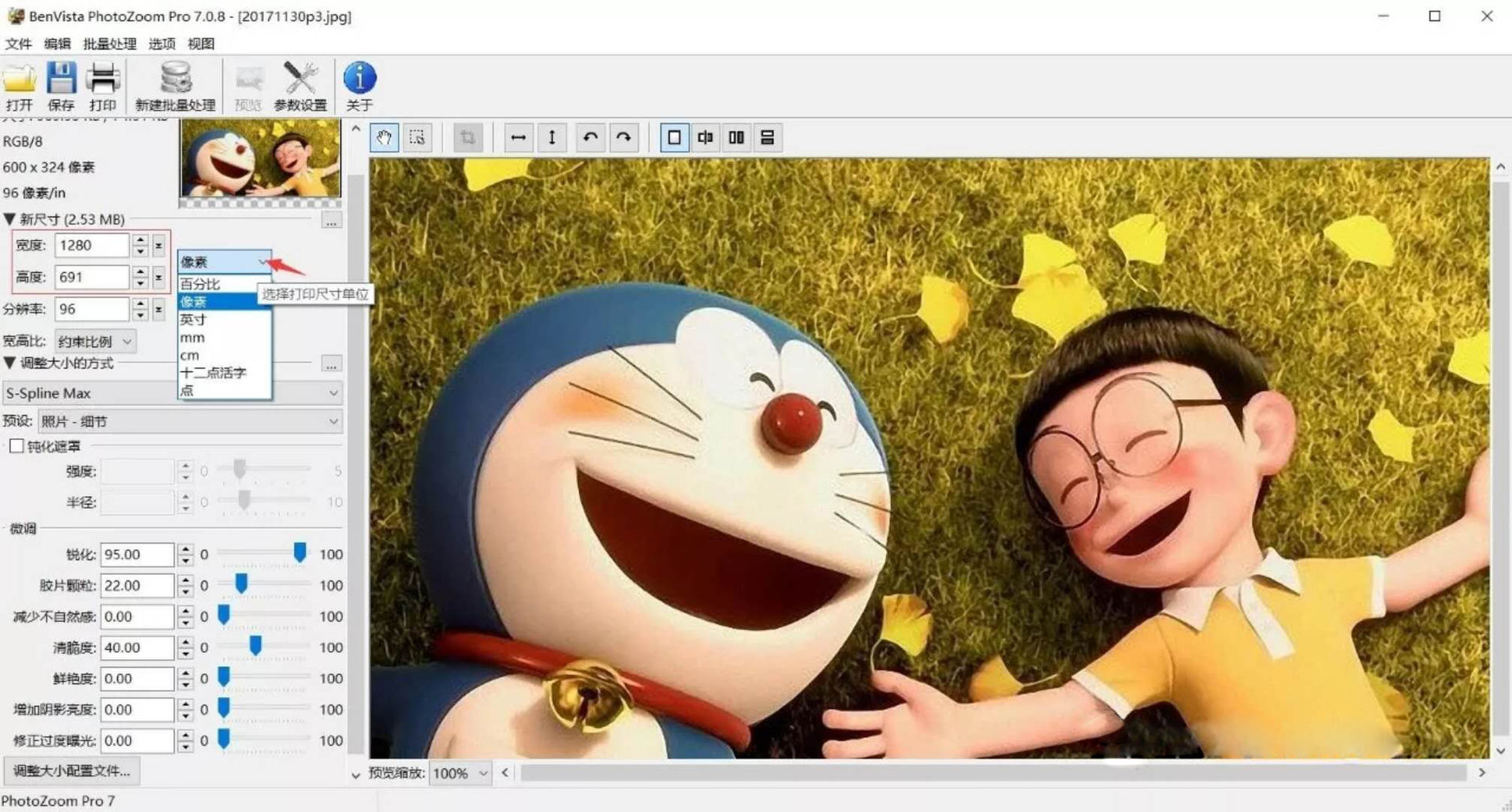The image size is (1512, 812).
Task: Click the 修正过度曝光 value field
Action: tap(137, 740)
